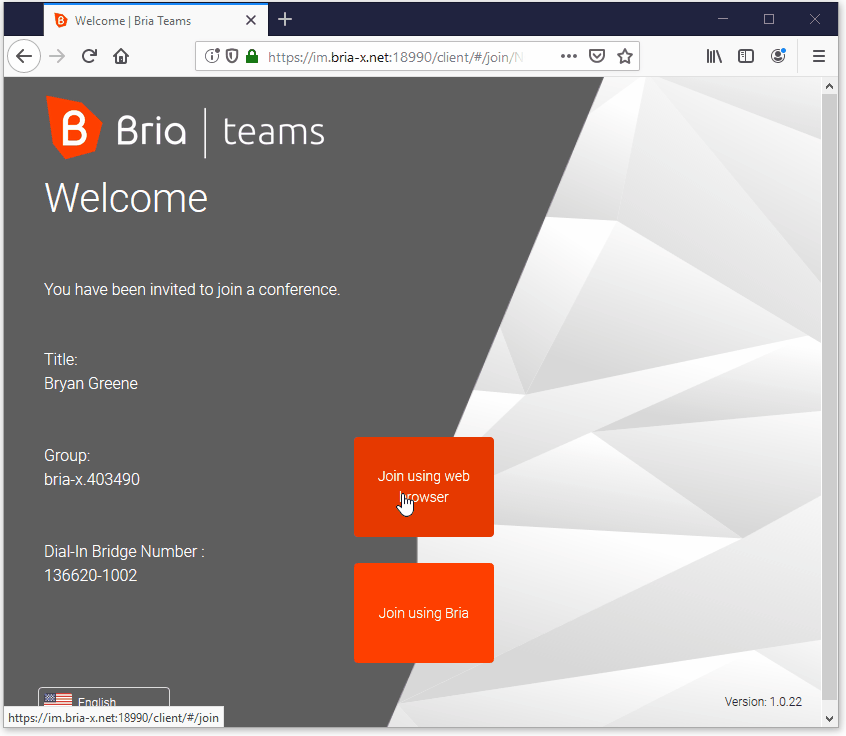This screenshot has height=736, width=846.
Task: Click the Join using Bria button
Action: click(424, 612)
